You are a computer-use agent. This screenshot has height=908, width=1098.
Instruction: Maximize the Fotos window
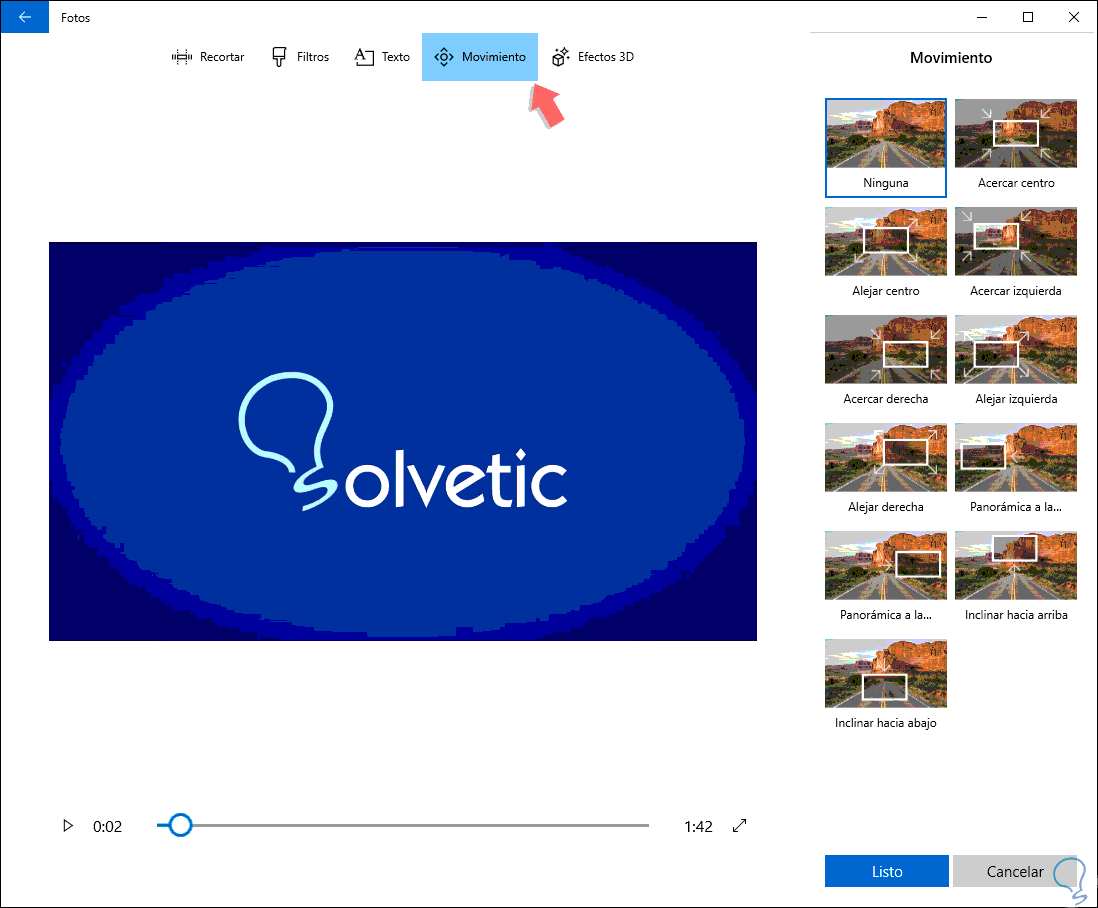1028,17
